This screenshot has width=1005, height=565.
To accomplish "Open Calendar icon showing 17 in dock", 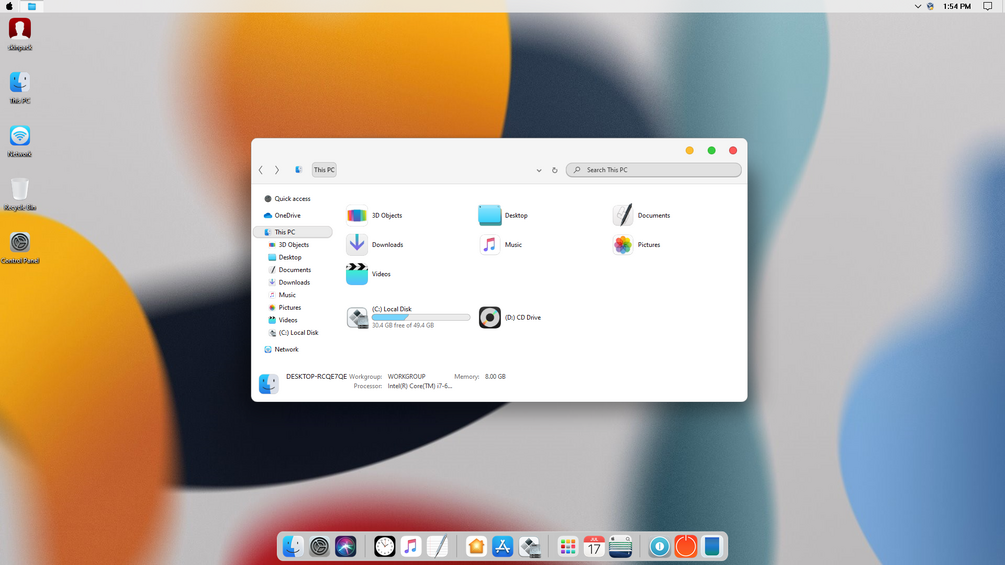I will point(594,546).
